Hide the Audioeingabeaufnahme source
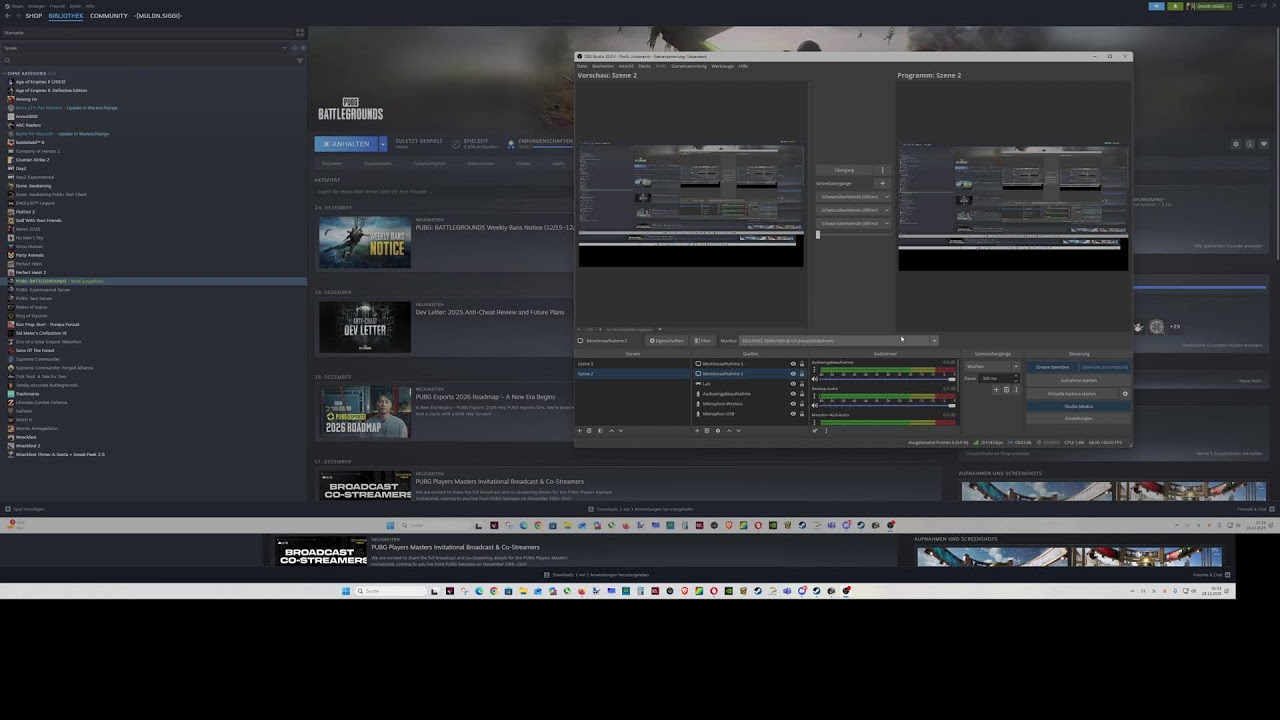Screen dimensions: 1280x720 coord(793,394)
